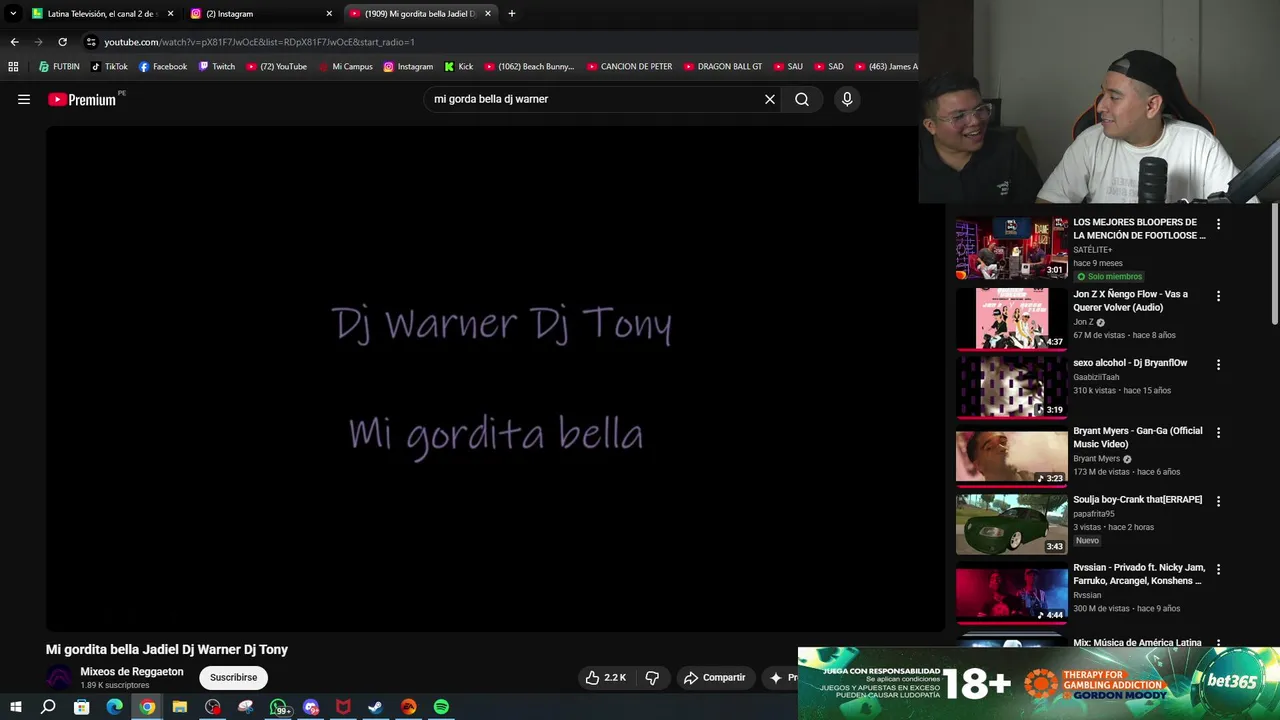Open Spotify from the taskbar

[441, 707]
